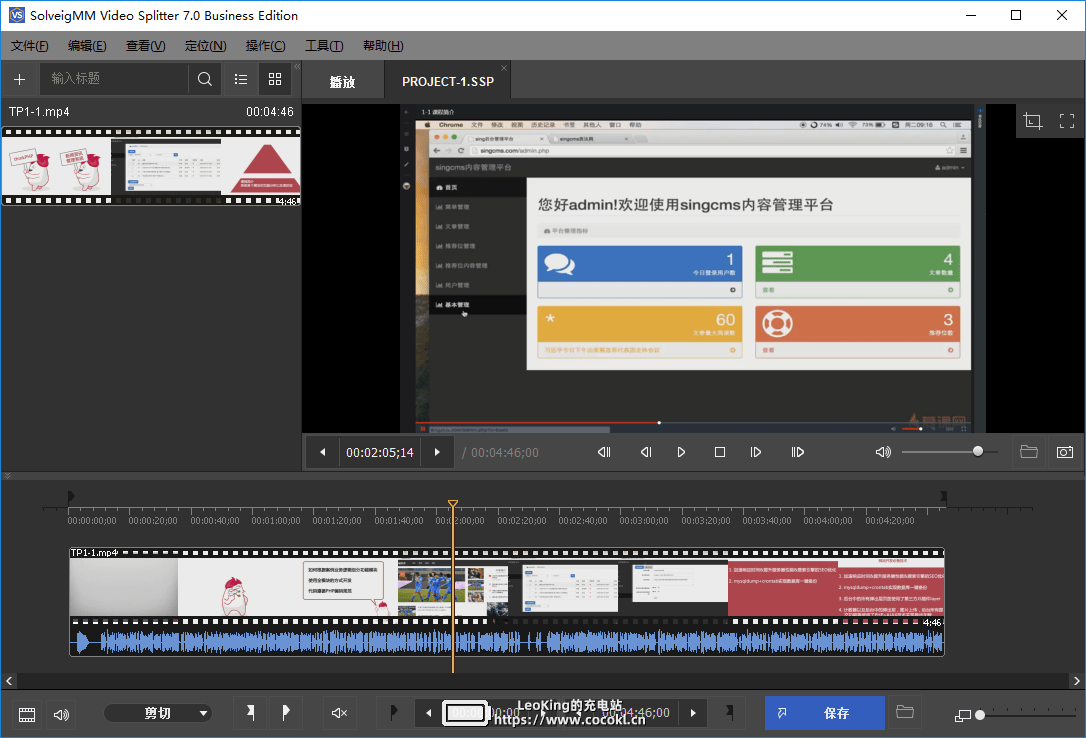Select the TP1-1.mp4 clip on the timeline
This screenshot has height=738, width=1086.
tap(506, 587)
